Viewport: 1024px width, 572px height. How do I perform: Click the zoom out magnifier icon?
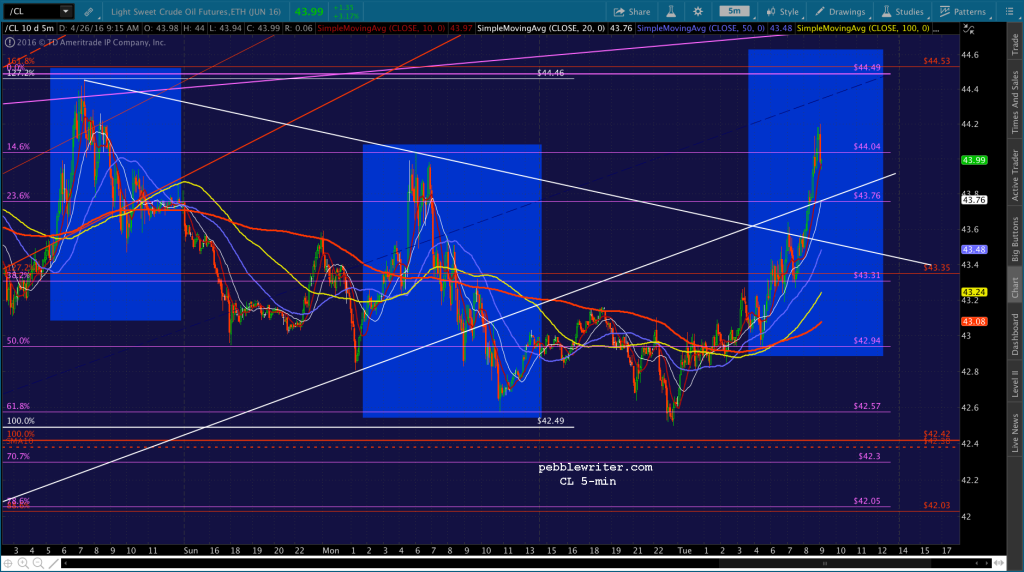point(38,563)
